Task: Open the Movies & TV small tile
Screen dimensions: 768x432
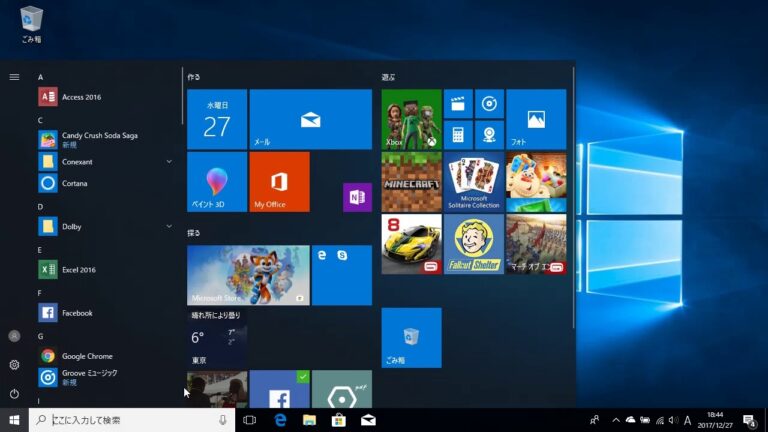Action: [458, 104]
